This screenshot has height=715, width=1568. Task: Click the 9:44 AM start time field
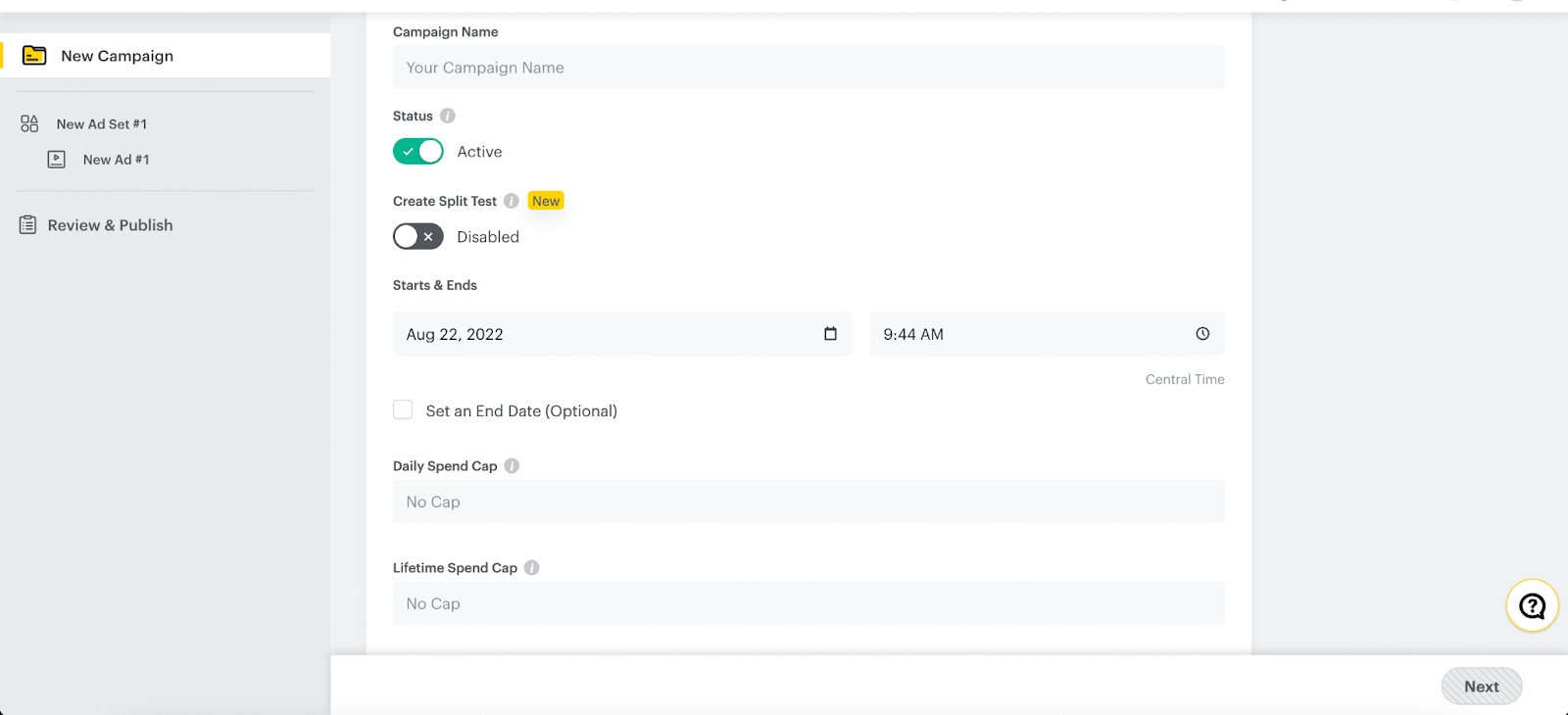1048,334
